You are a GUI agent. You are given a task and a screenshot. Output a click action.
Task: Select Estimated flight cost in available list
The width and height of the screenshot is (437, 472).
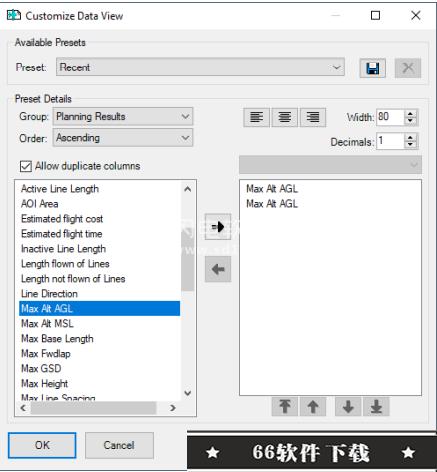pos(62,219)
